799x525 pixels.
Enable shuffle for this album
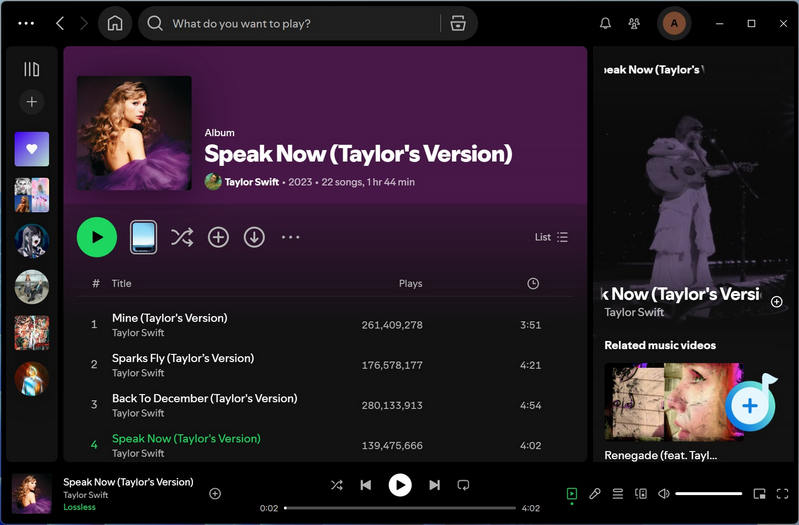182,237
